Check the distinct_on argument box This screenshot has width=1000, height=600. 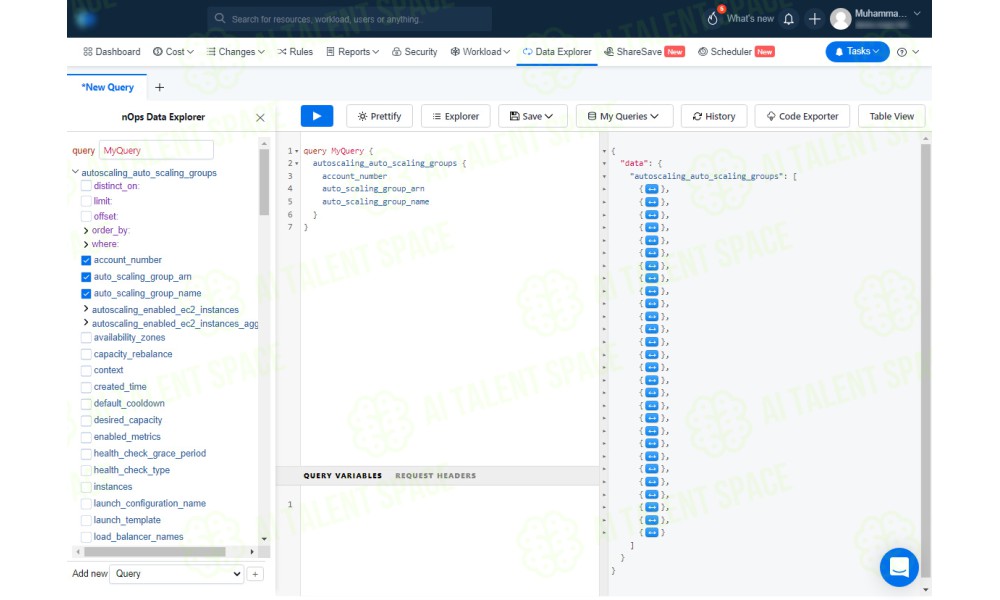coord(86,186)
